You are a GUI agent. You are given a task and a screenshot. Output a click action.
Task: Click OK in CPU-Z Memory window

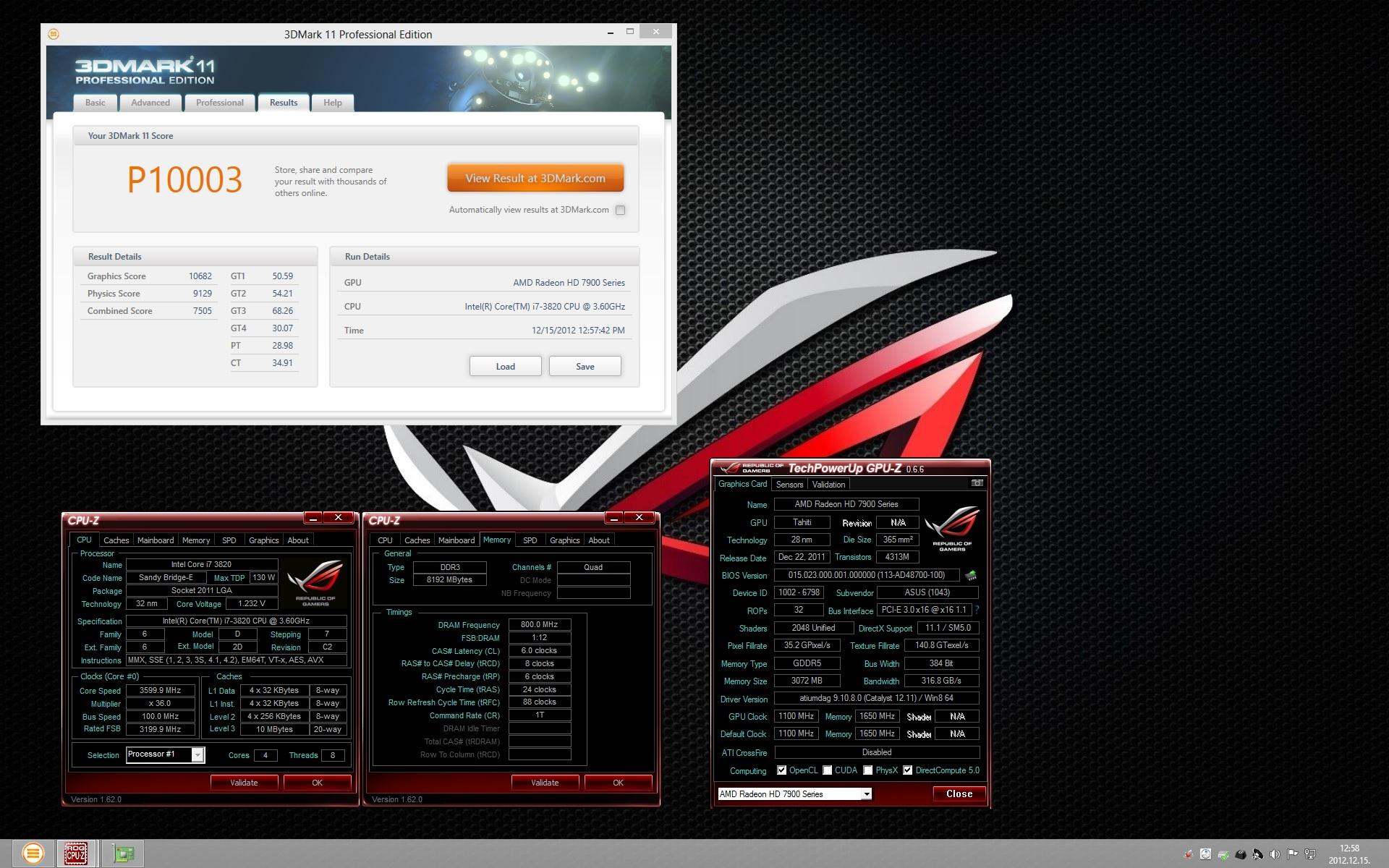tap(618, 783)
